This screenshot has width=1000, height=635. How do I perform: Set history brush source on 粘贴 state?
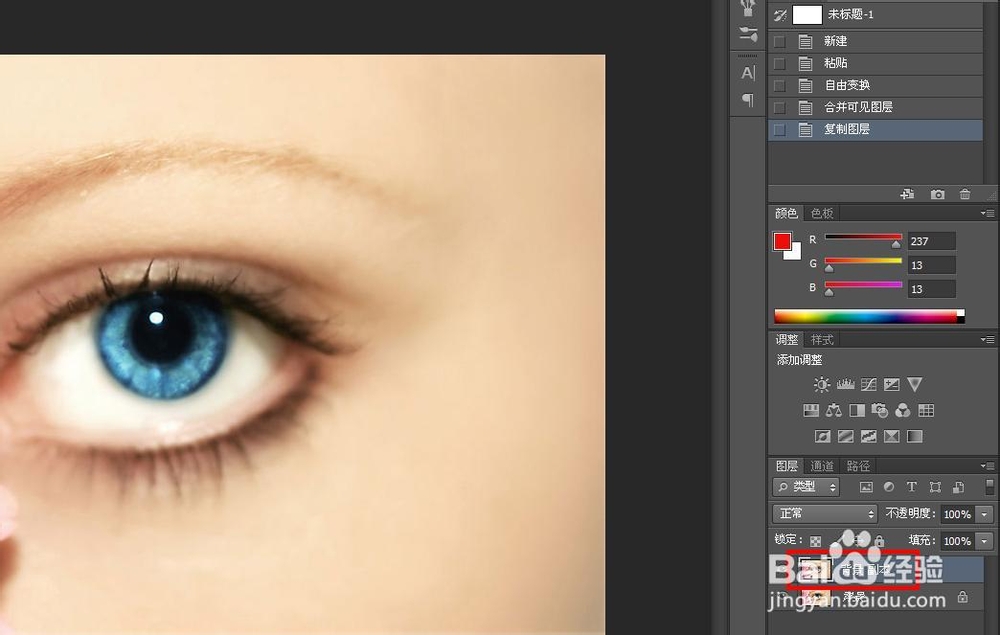(779, 63)
